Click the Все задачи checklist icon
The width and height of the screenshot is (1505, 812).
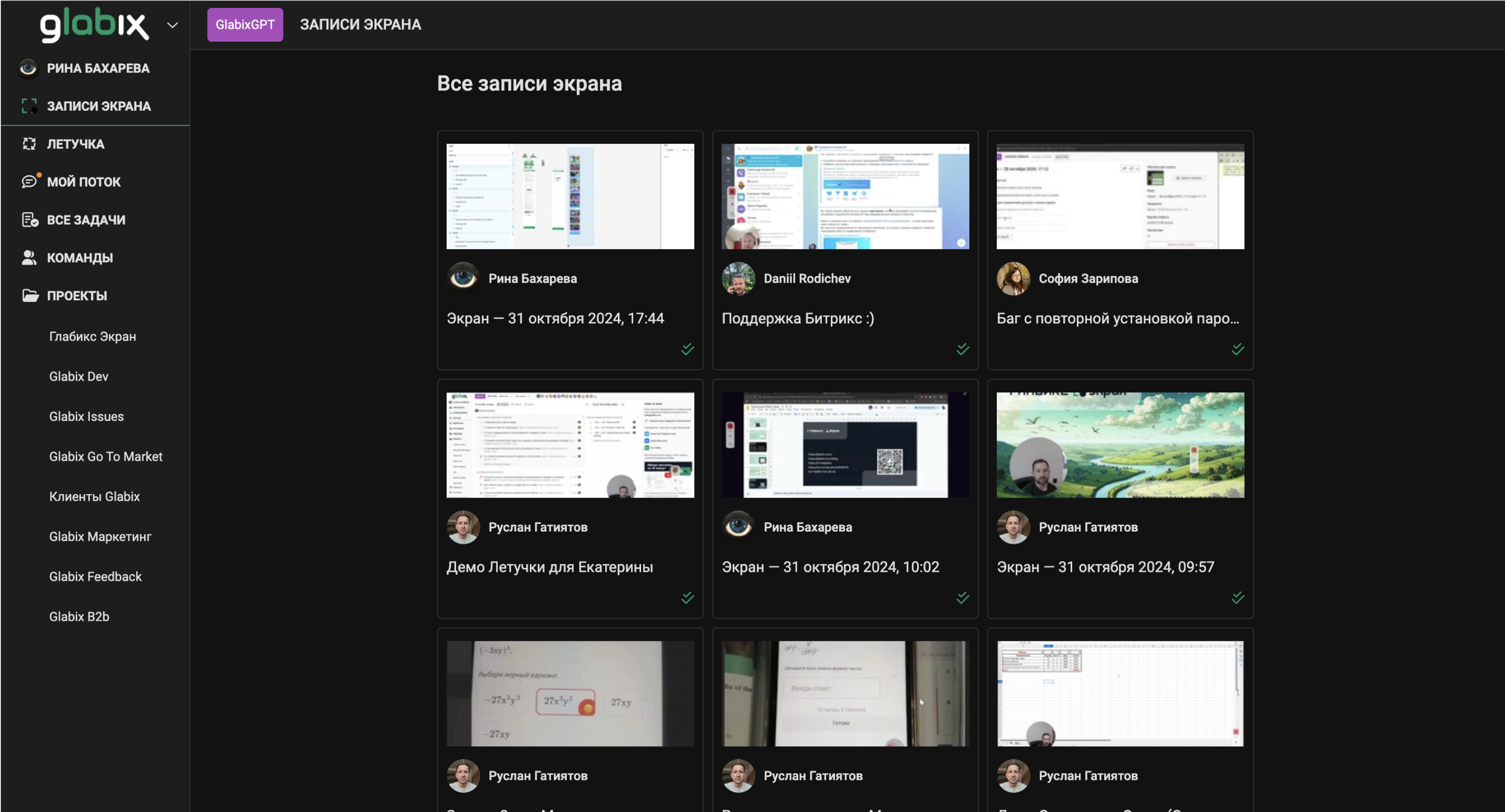(29, 219)
